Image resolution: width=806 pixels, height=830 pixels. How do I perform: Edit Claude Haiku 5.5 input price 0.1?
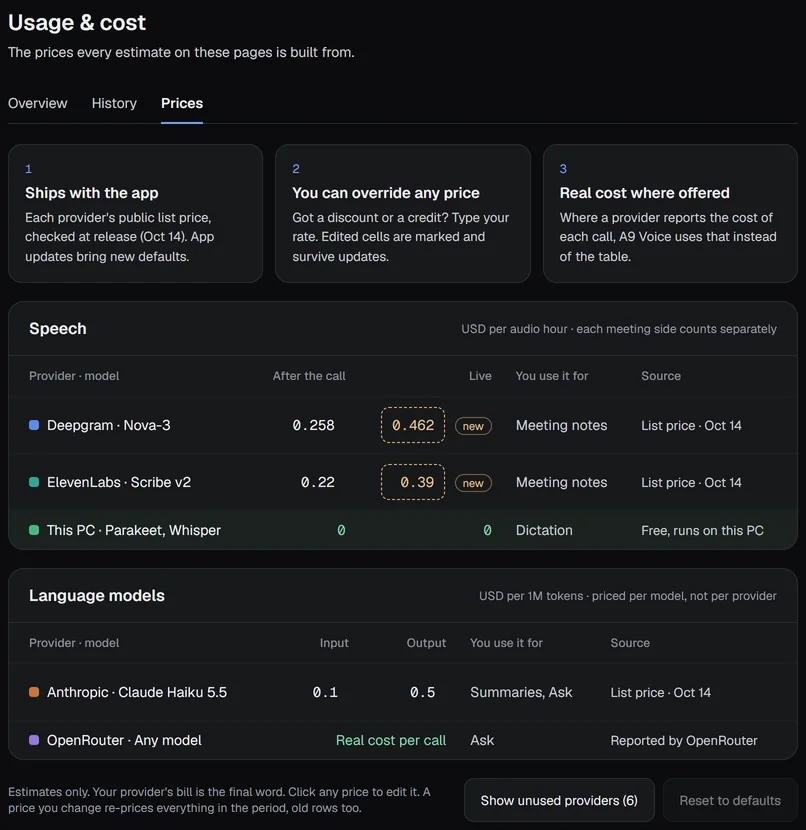pyautogui.click(x=325, y=692)
